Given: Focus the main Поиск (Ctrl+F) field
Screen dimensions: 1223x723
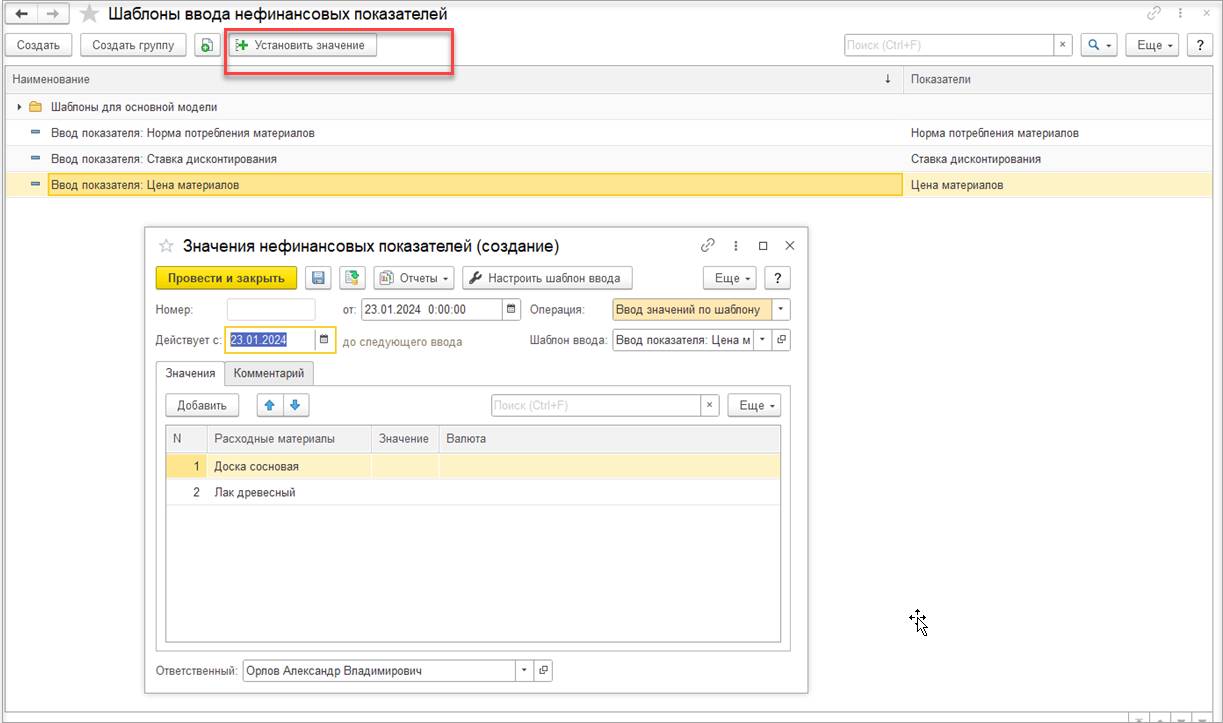Looking at the screenshot, I should (x=949, y=45).
